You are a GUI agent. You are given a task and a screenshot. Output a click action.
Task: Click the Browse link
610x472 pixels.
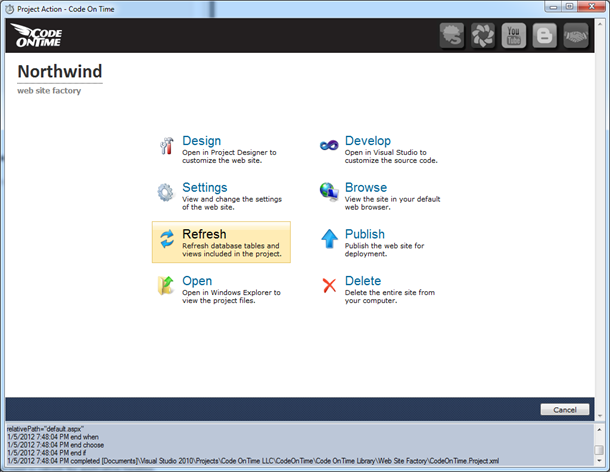pos(366,187)
